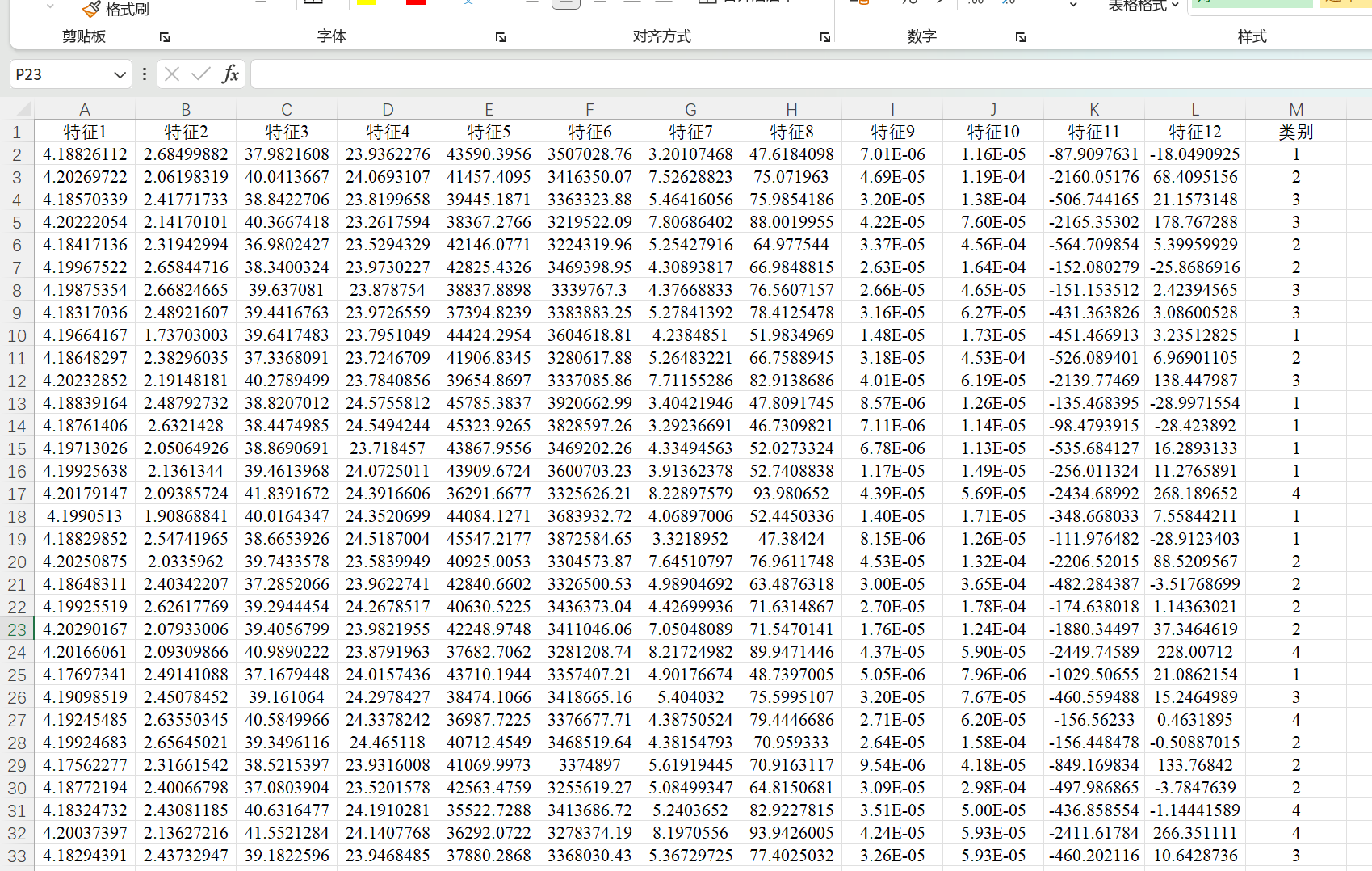This screenshot has width=1372, height=871.
Task: Select row 12 header
Action: 17,381
